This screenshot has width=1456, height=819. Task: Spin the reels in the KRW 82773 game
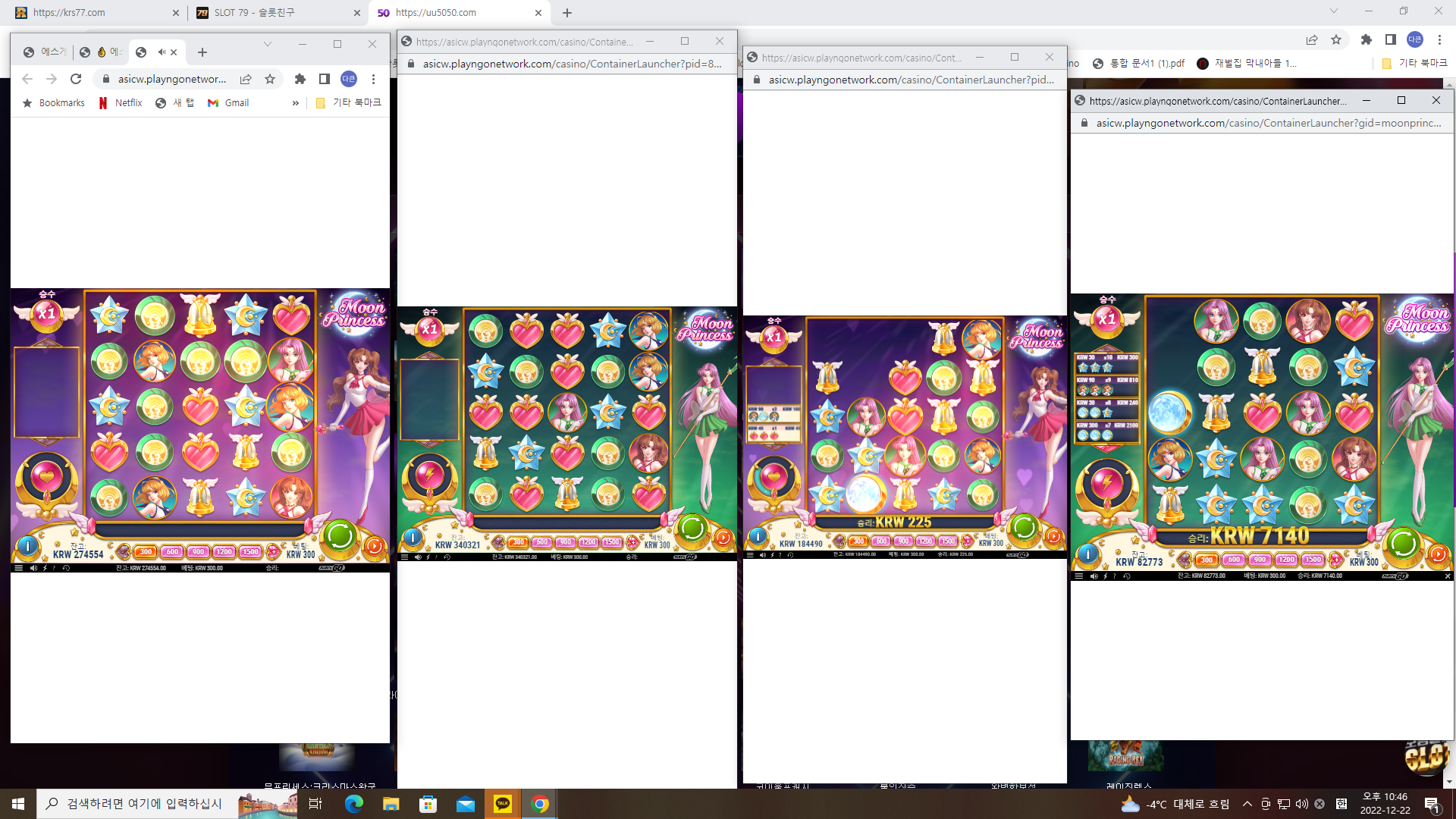1403,543
